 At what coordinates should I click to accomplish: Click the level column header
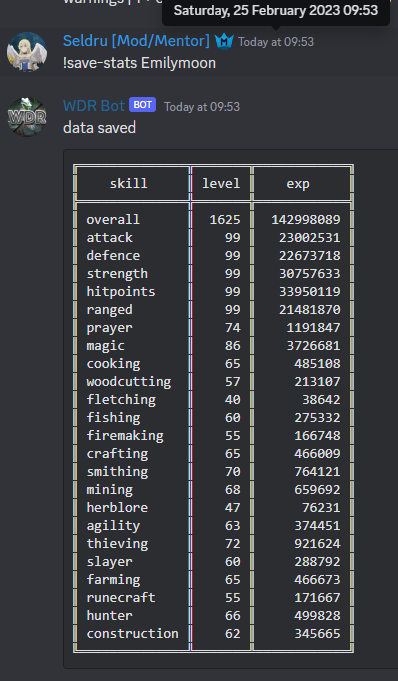pos(221,184)
